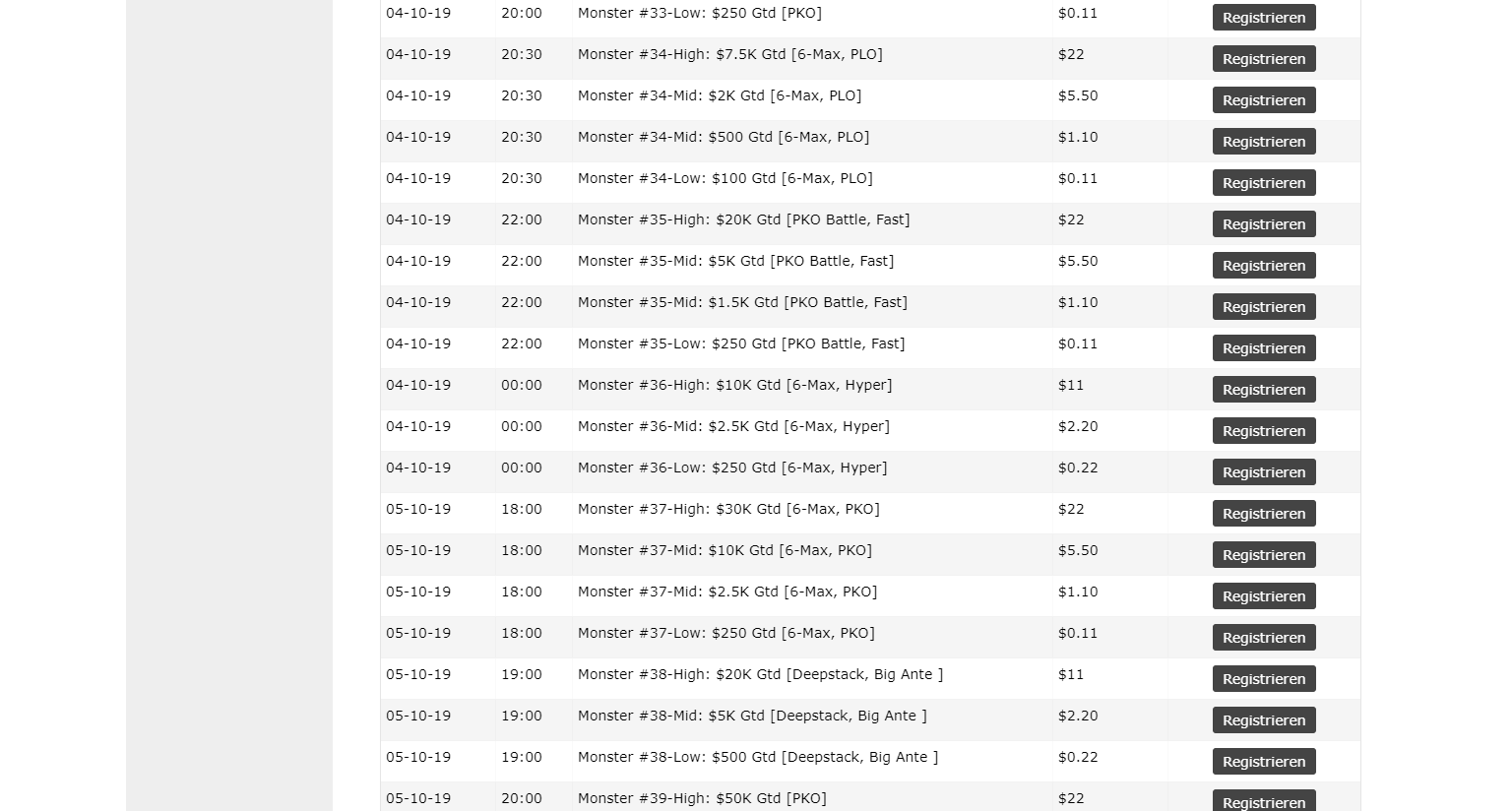This screenshot has height=811, width=1512.
Task: Select the Monster #39-High $50K Gtd tournament name
Action: tap(702, 798)
